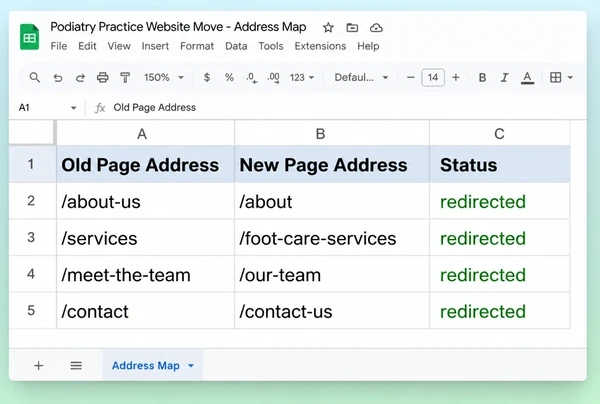This screenshot has height=404, width=600.
Task: Click the search menus magnifier icon
Action: pos(34,78)
